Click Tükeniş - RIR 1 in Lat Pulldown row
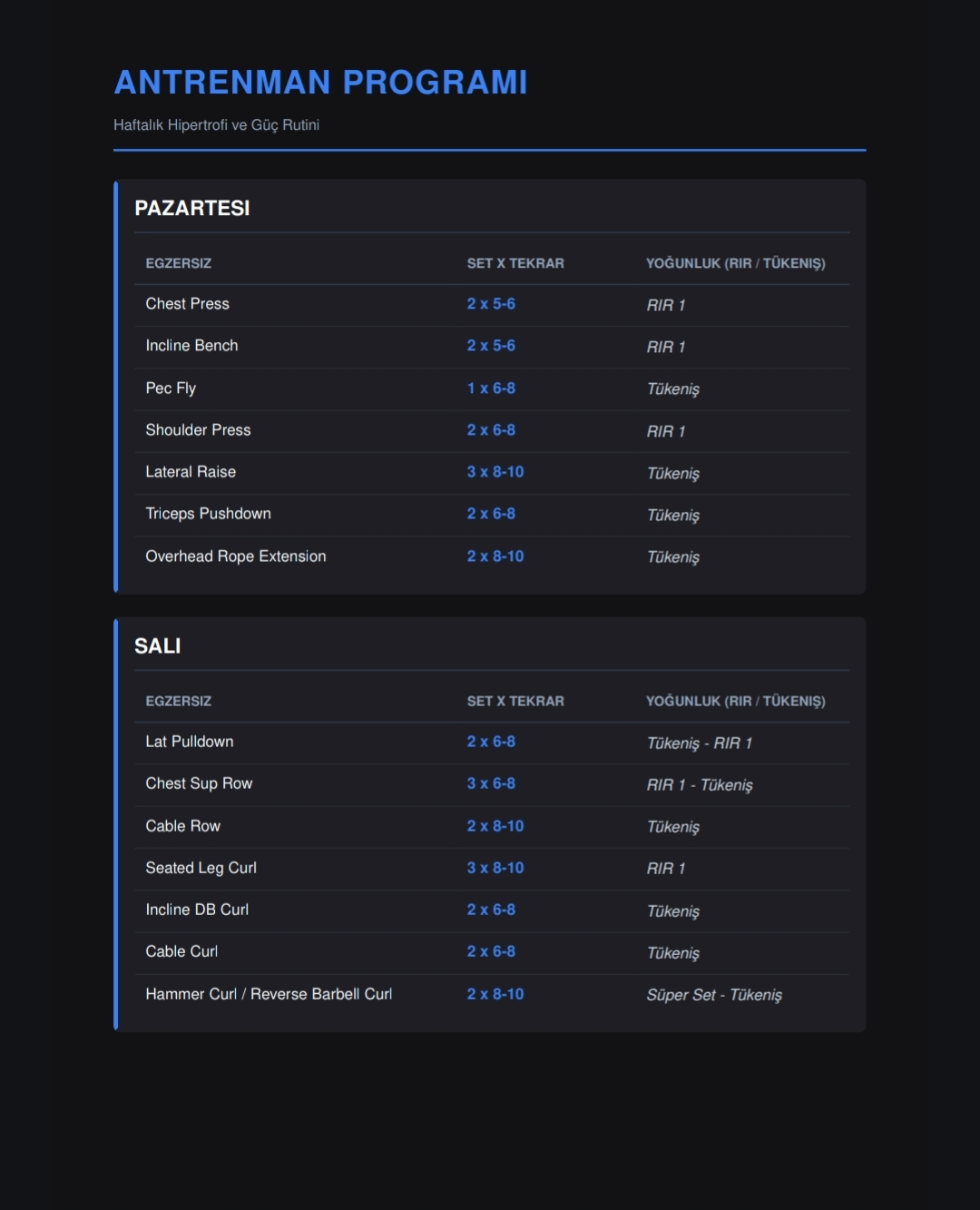This screenshot has height=1210, width=980. tap(700, 743)
